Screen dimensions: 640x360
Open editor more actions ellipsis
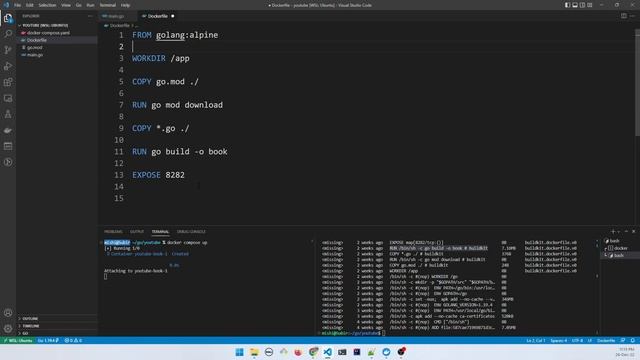pos(632,16)
